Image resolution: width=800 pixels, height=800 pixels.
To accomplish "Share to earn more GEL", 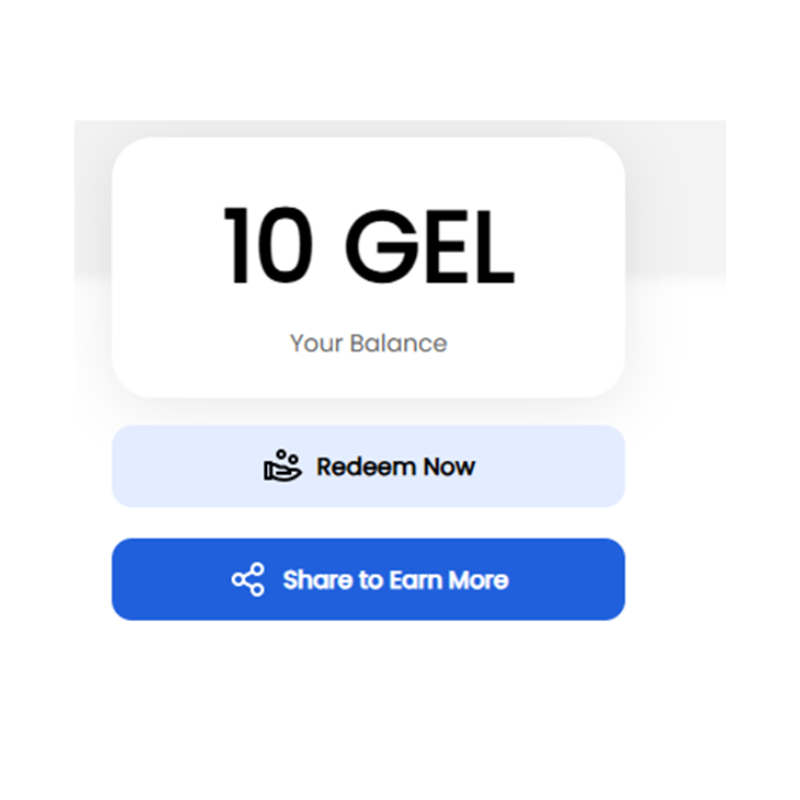I will pyautogui.click(x=368, y=580).
